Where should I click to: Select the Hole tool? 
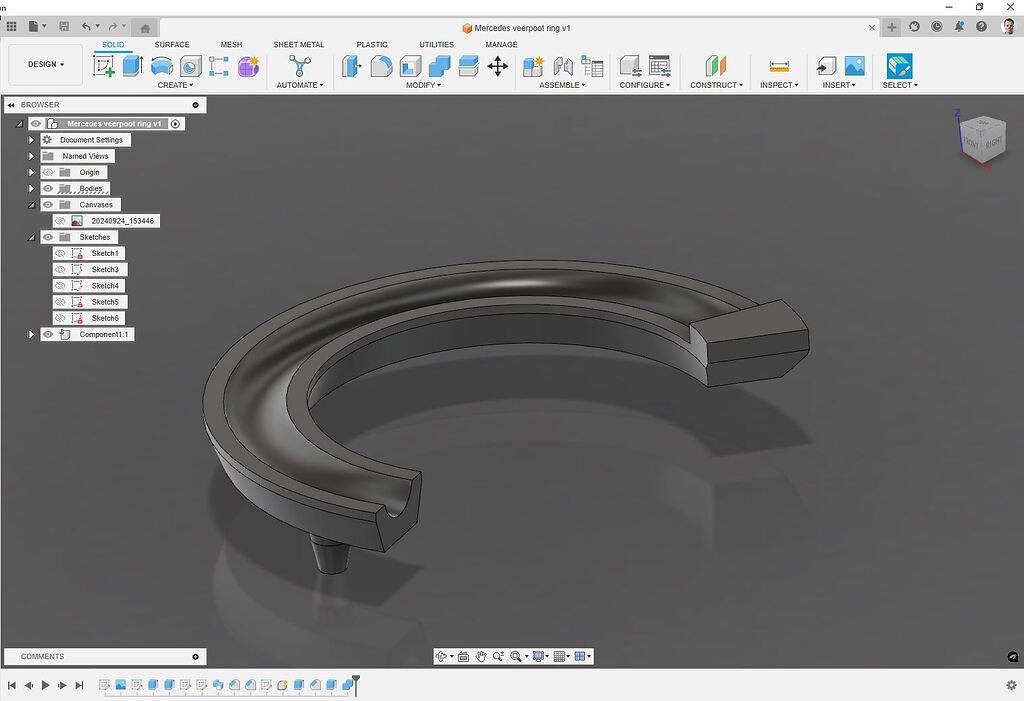click(190, 66)
